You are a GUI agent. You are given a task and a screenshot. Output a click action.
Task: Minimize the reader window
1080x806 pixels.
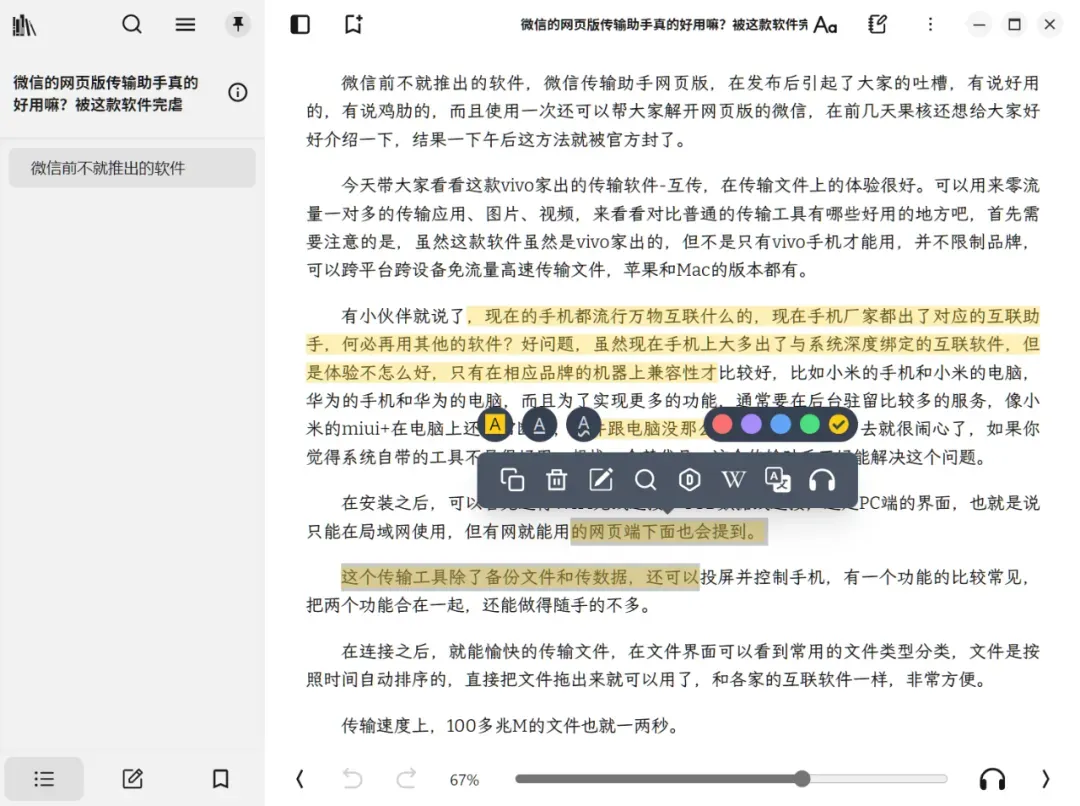[979, 25]
